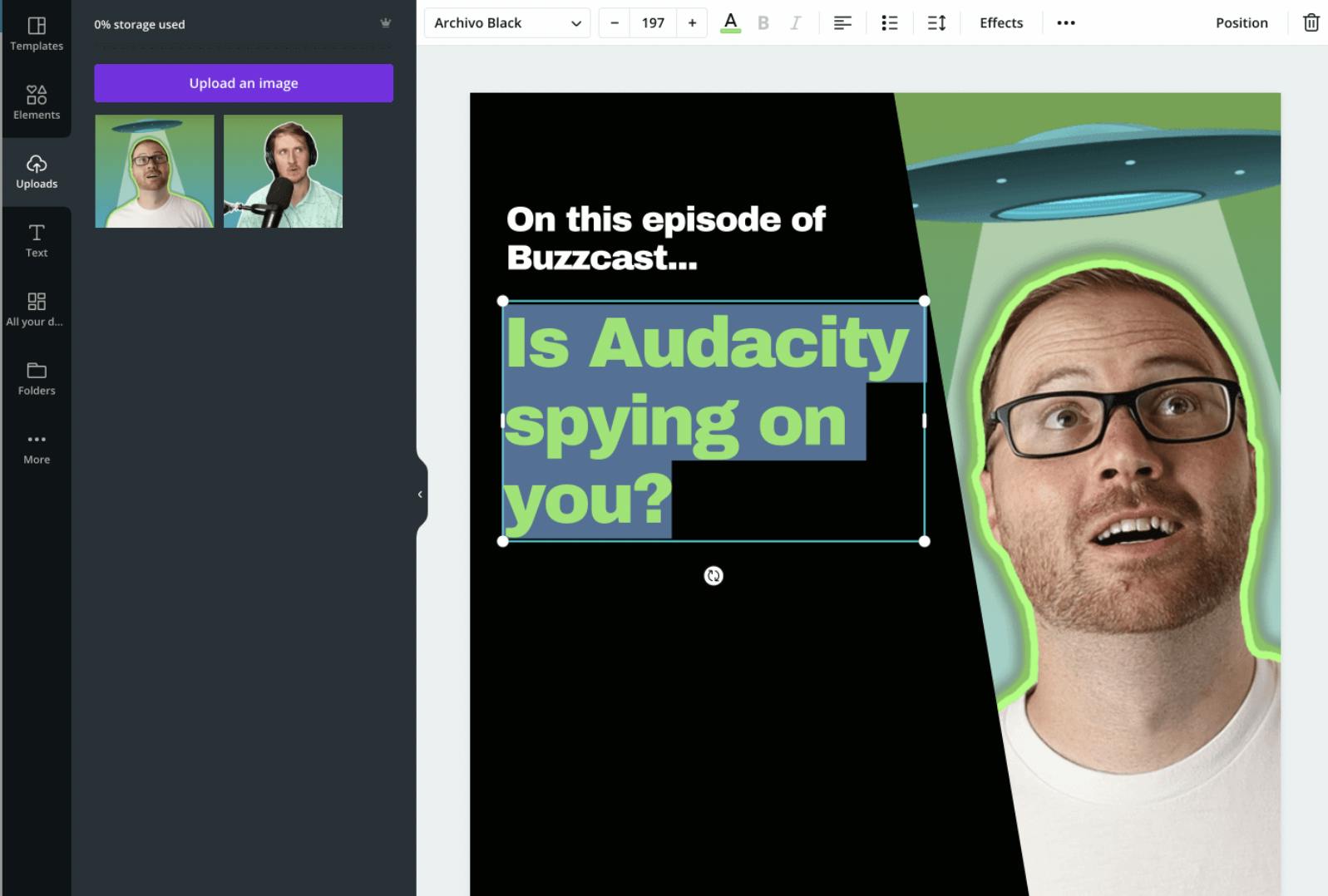
Task: Decrease font size with minus button
Action: tap(615, 23)
